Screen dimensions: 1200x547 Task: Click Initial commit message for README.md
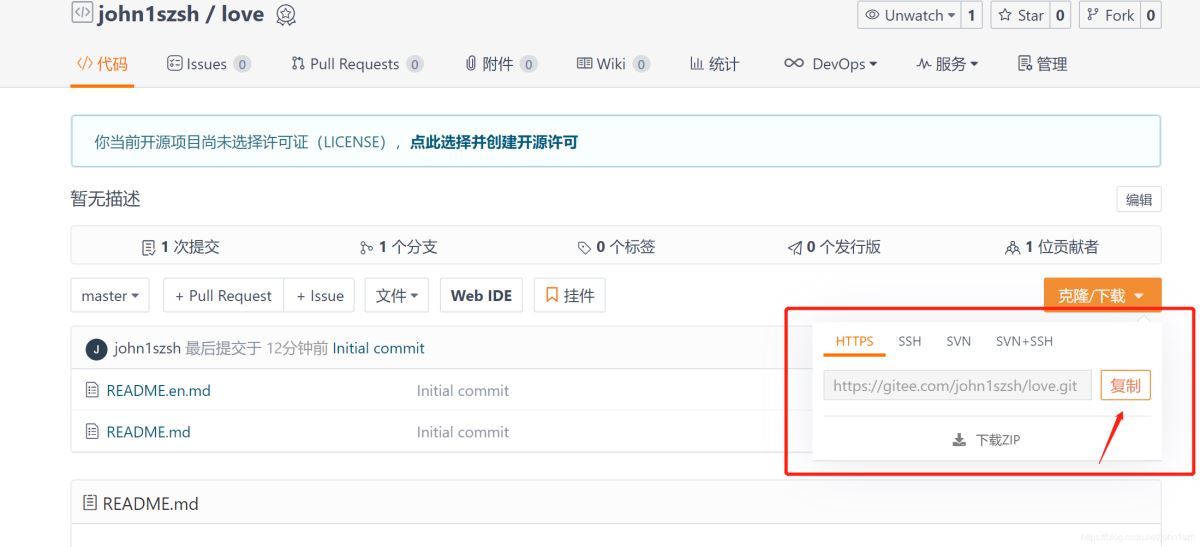tap(462, 432)
